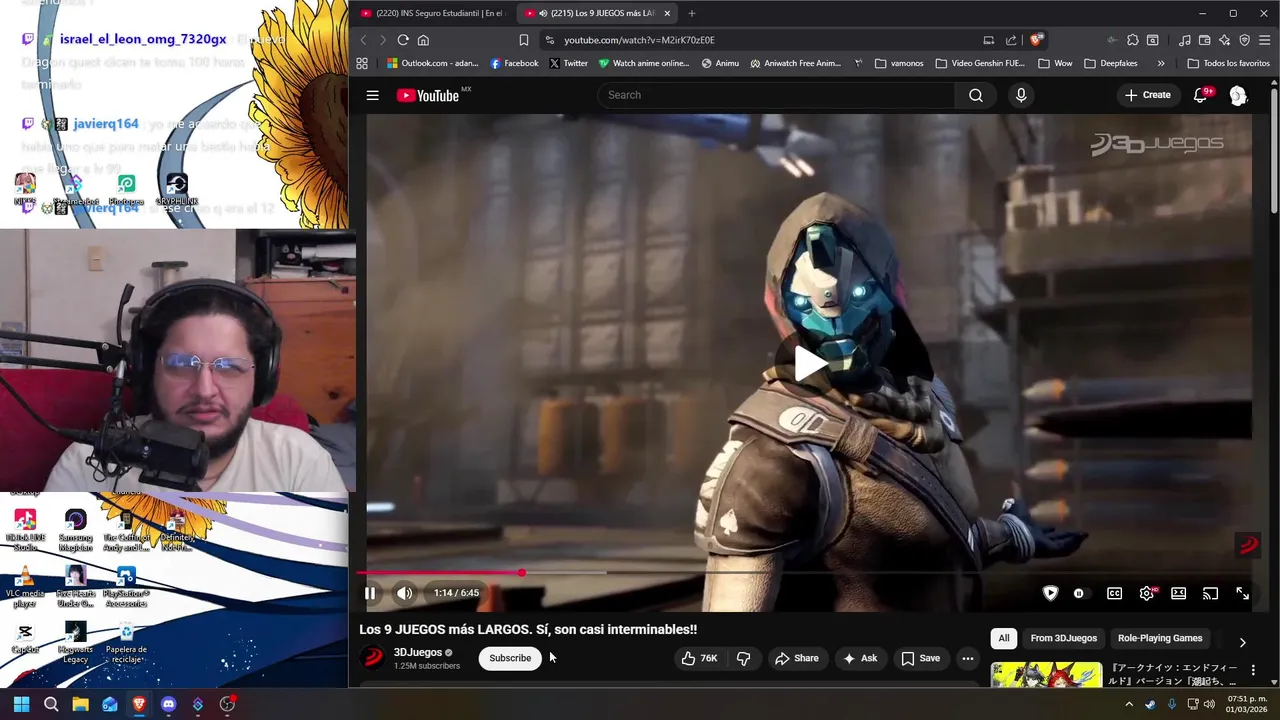This screenshot has height=720, width=1280.
Task: Switch to the INS Seguro Estudiantil tab
Action: tap(432, 13)
